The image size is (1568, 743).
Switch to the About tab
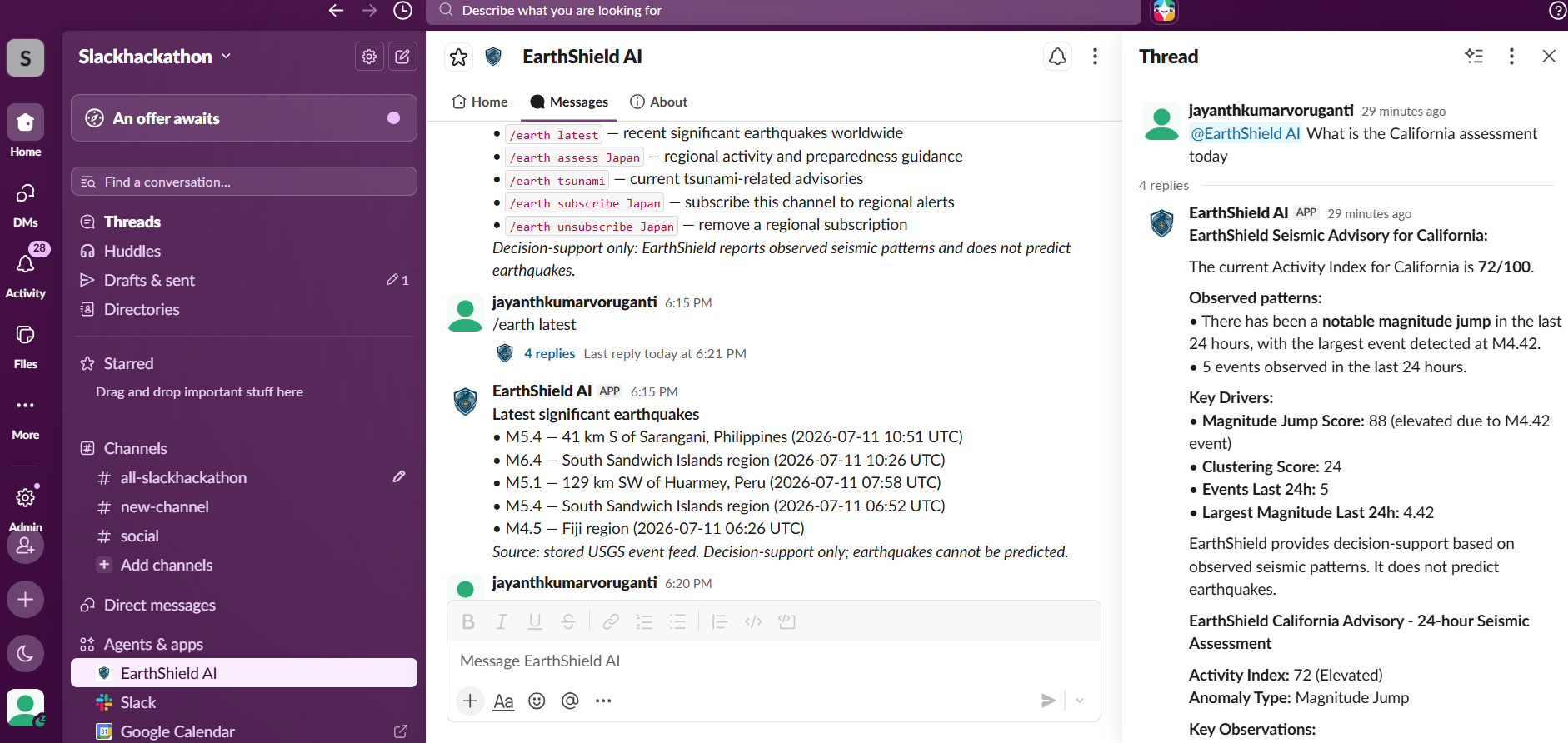[x=659, y=102]
